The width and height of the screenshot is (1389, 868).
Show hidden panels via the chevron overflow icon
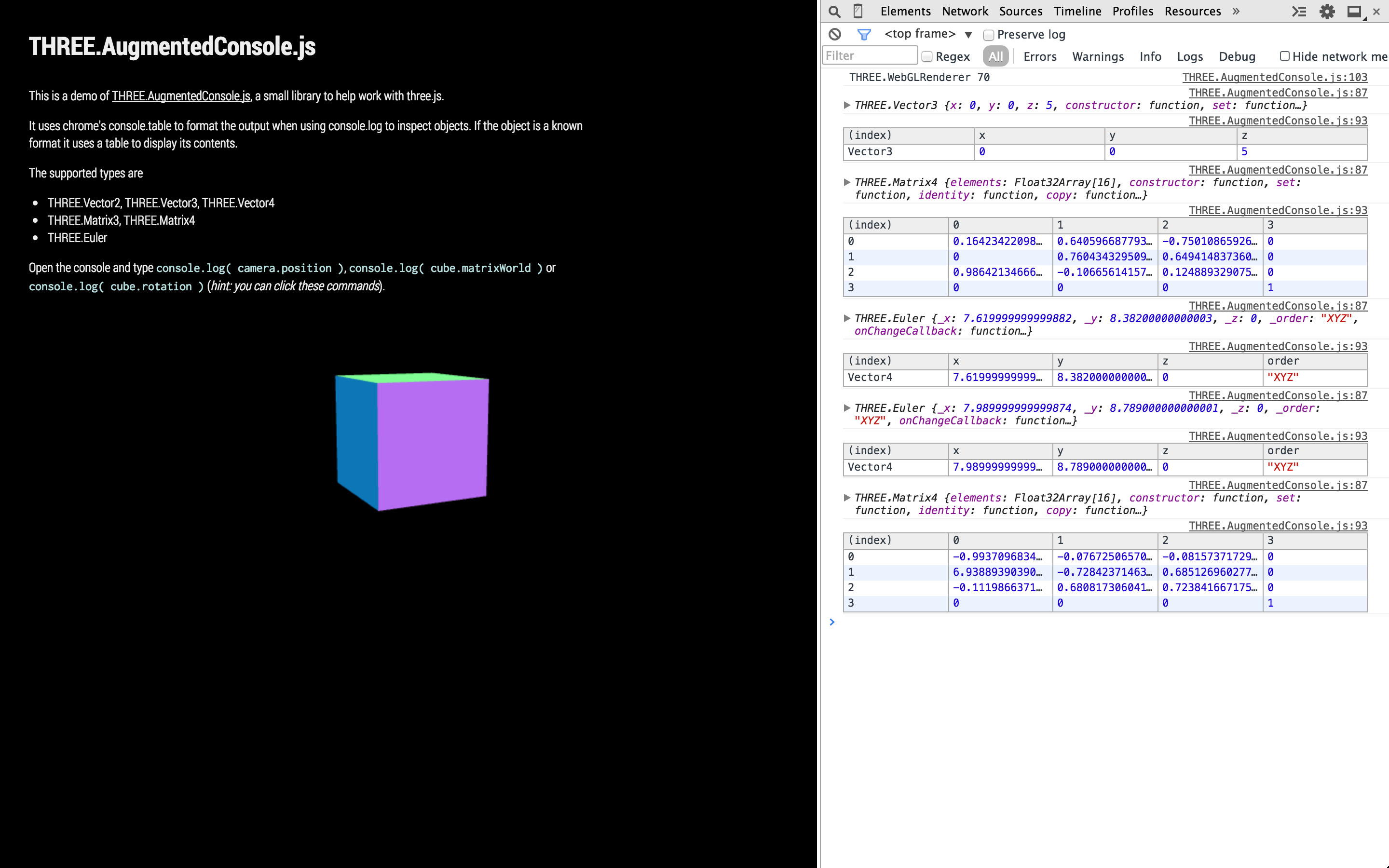point(1235,11)
